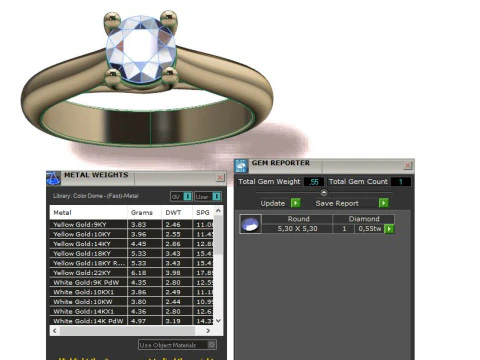Run Update in Gem Reporter via green arrow

click(x=296, y=203)
